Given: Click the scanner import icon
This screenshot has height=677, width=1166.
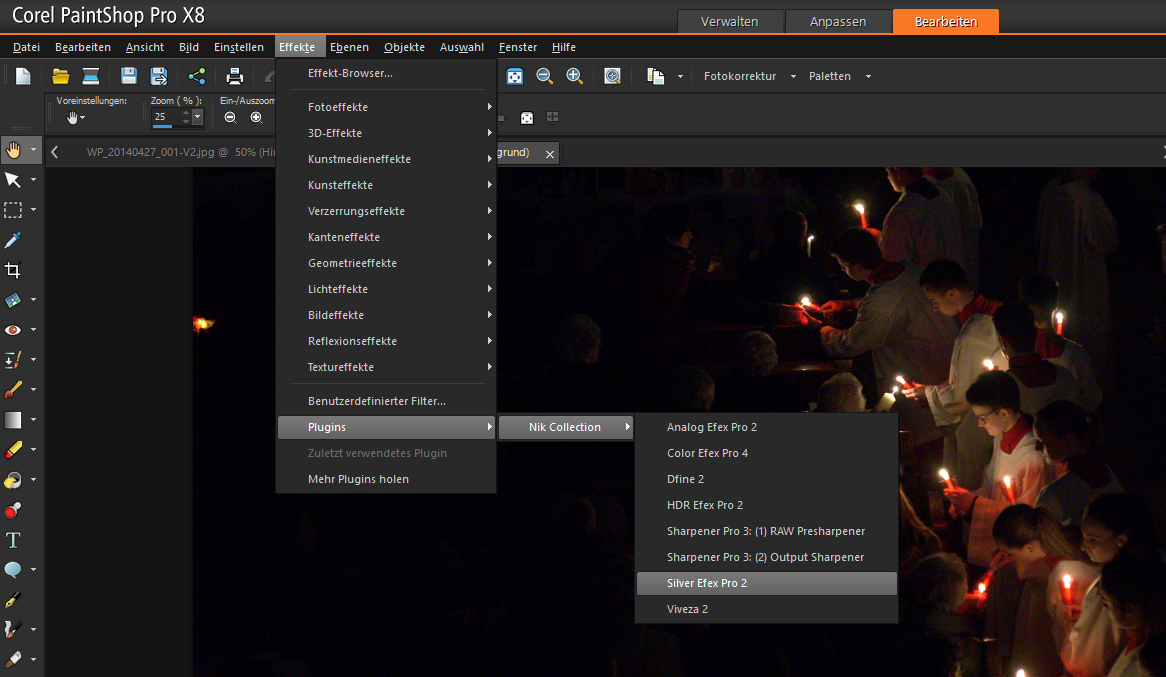Looking at the screenshot, I should (x=91, y=76).
